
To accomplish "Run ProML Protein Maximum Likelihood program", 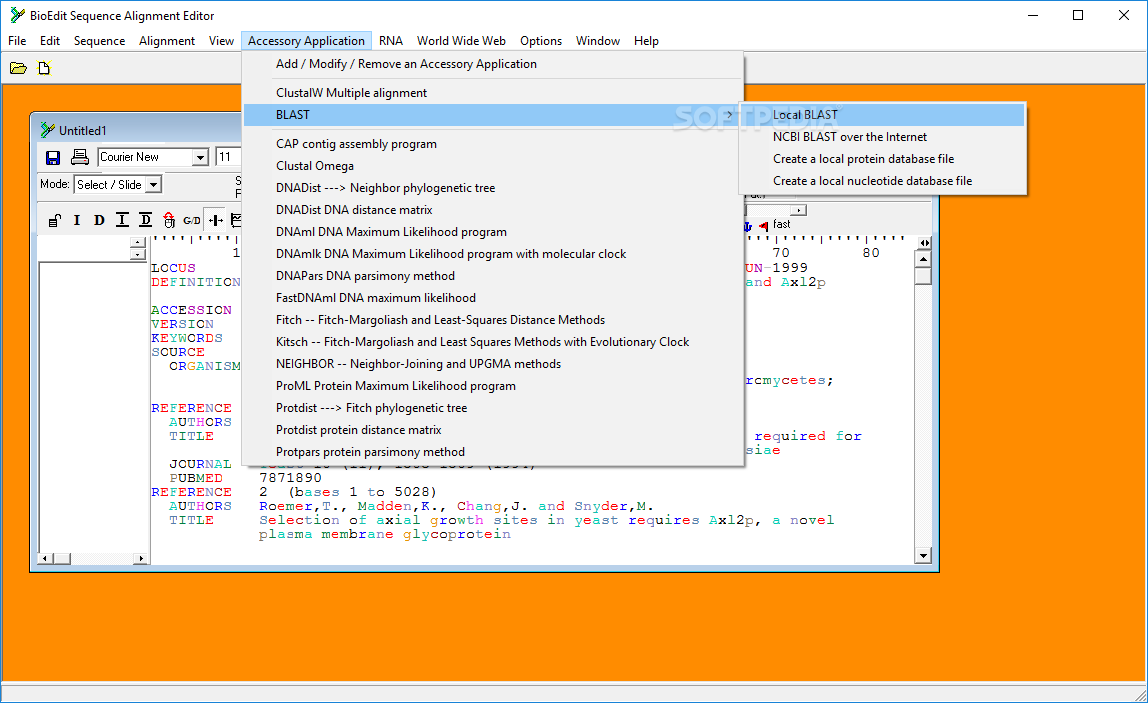I will point(493,386).
